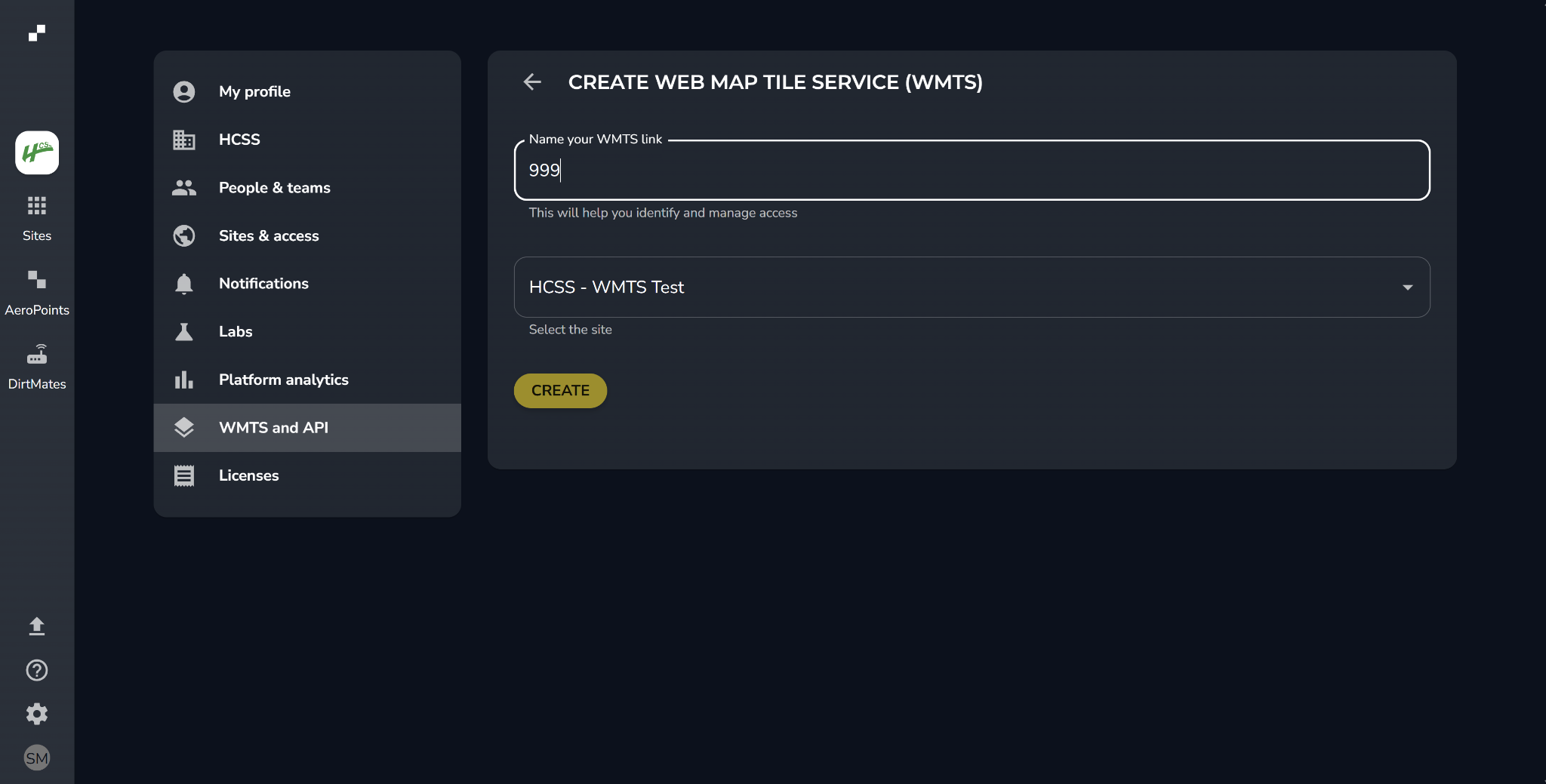The width and height of the screenshot is (1546, 784).
Task: Open the settings gear icon
Action: (x=37, y=714)
